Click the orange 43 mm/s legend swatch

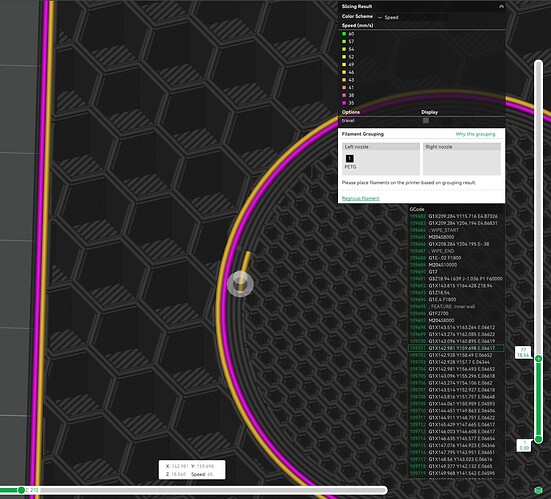pos(344,80)
